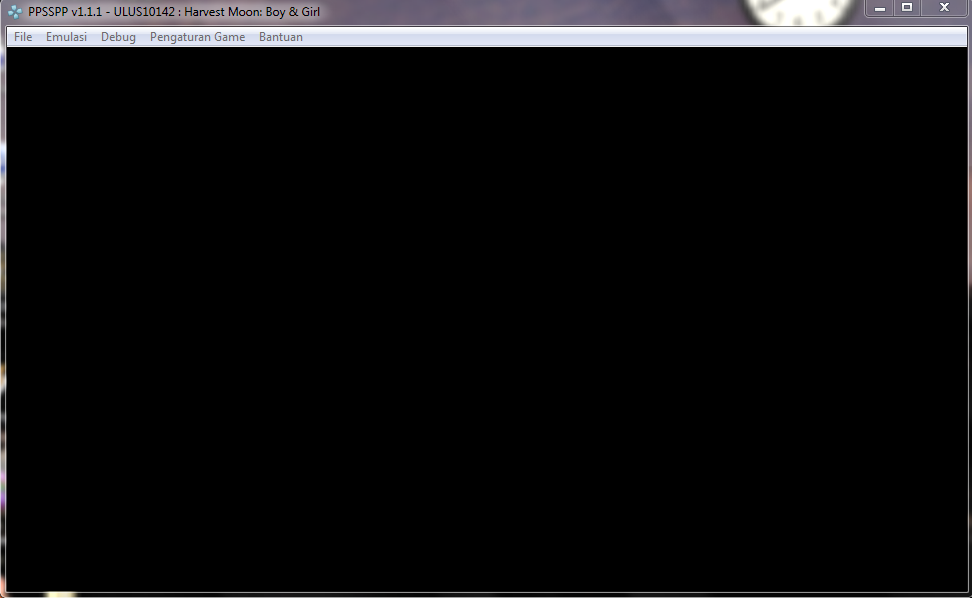
Task: Click the 'PPSSPP v1.1.1' version text in title bar
Action: click(65, 12)
